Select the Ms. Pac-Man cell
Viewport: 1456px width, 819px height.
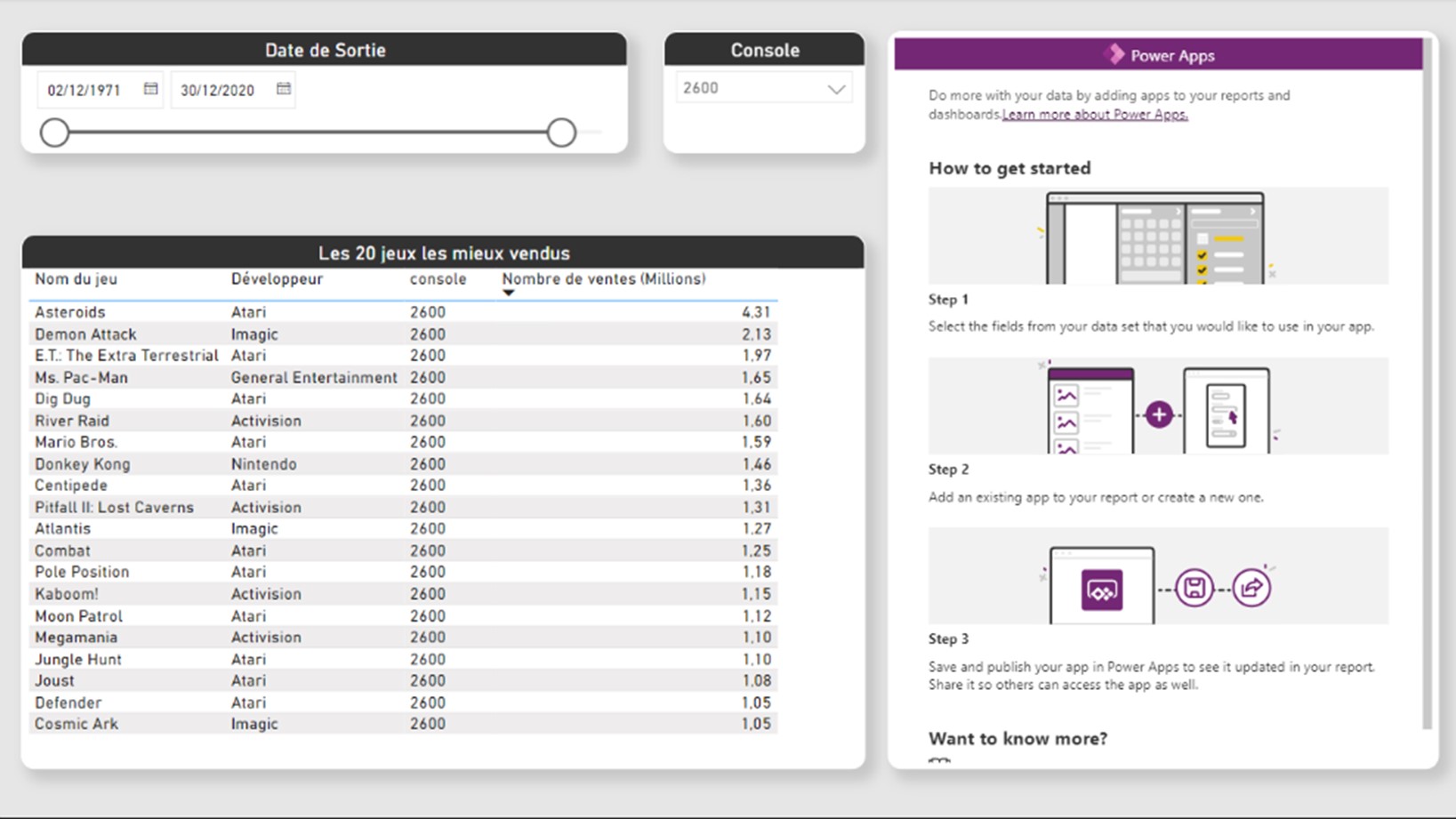coord(81,378)
